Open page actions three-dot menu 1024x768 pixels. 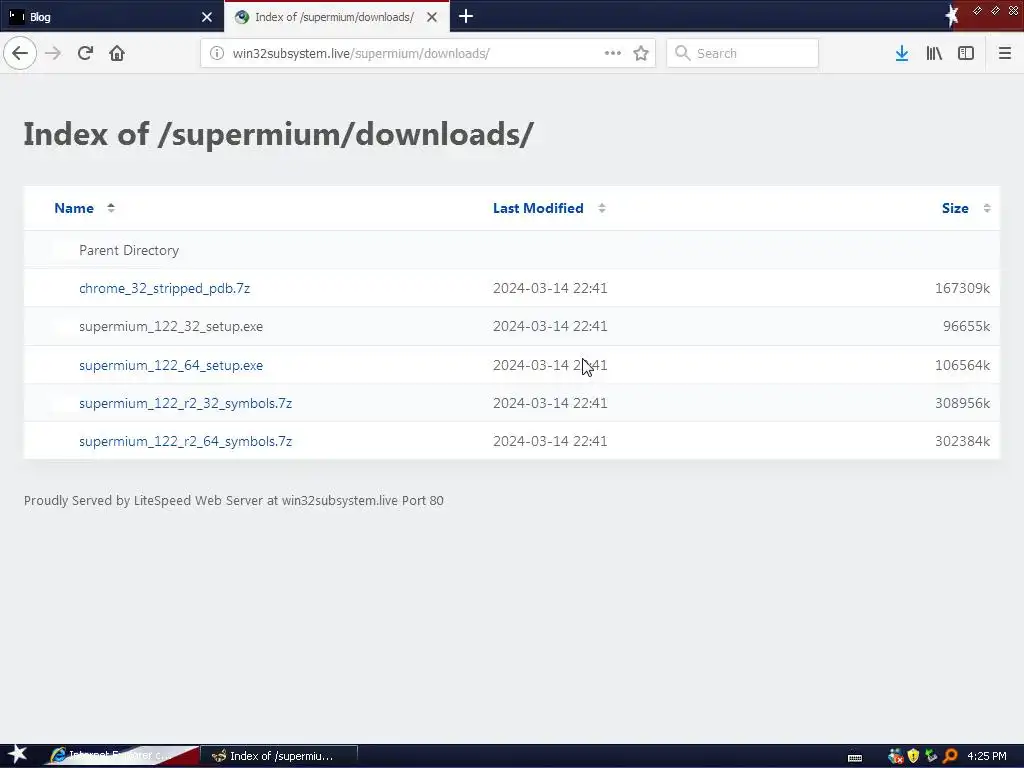tap(613, 53)
